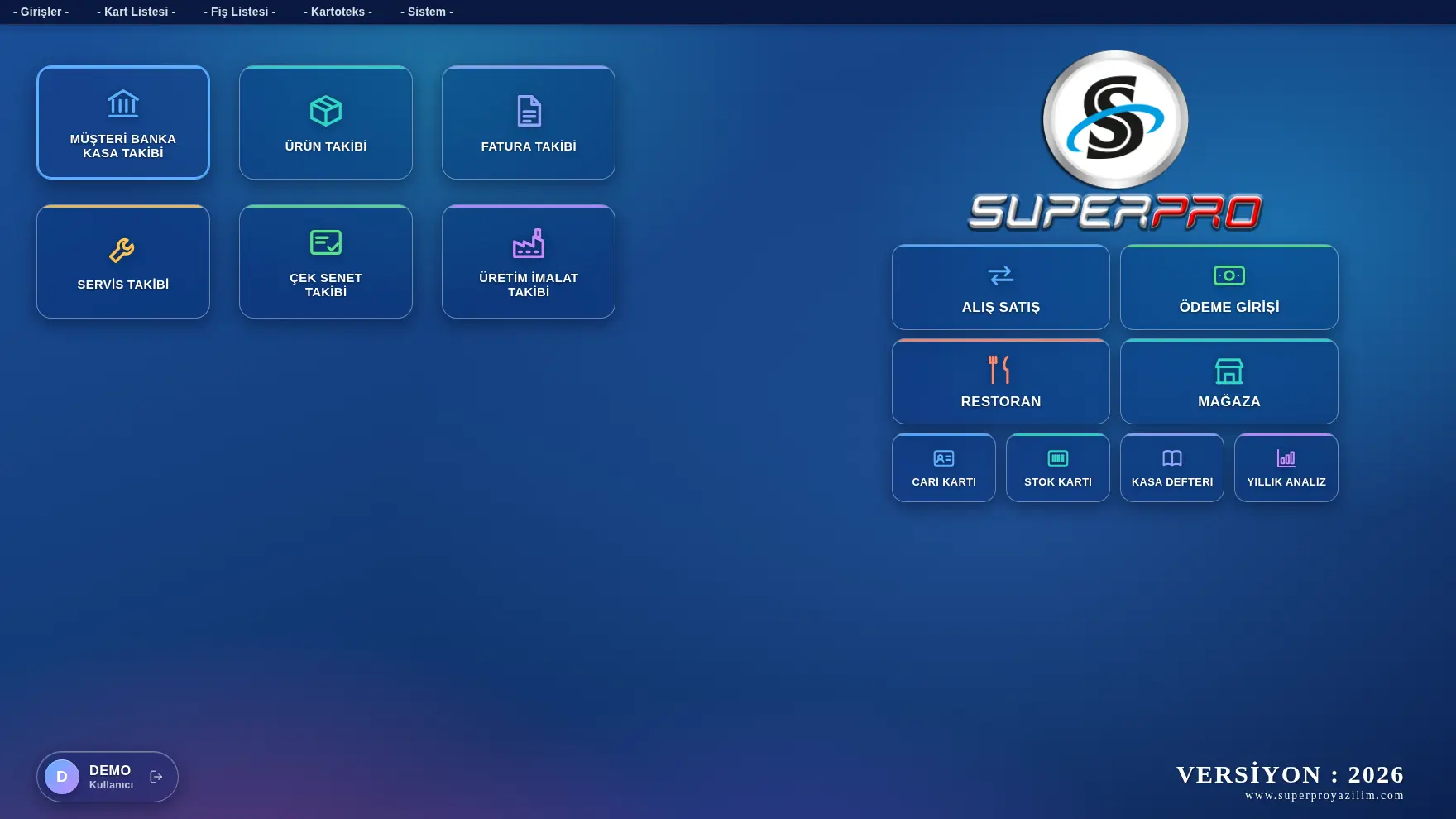Image resolution: width=1456 pixels, height=819 pixels.
Task: Click the banknote icon on Ödeme Girişi
Action: [x=1229, y=275]
